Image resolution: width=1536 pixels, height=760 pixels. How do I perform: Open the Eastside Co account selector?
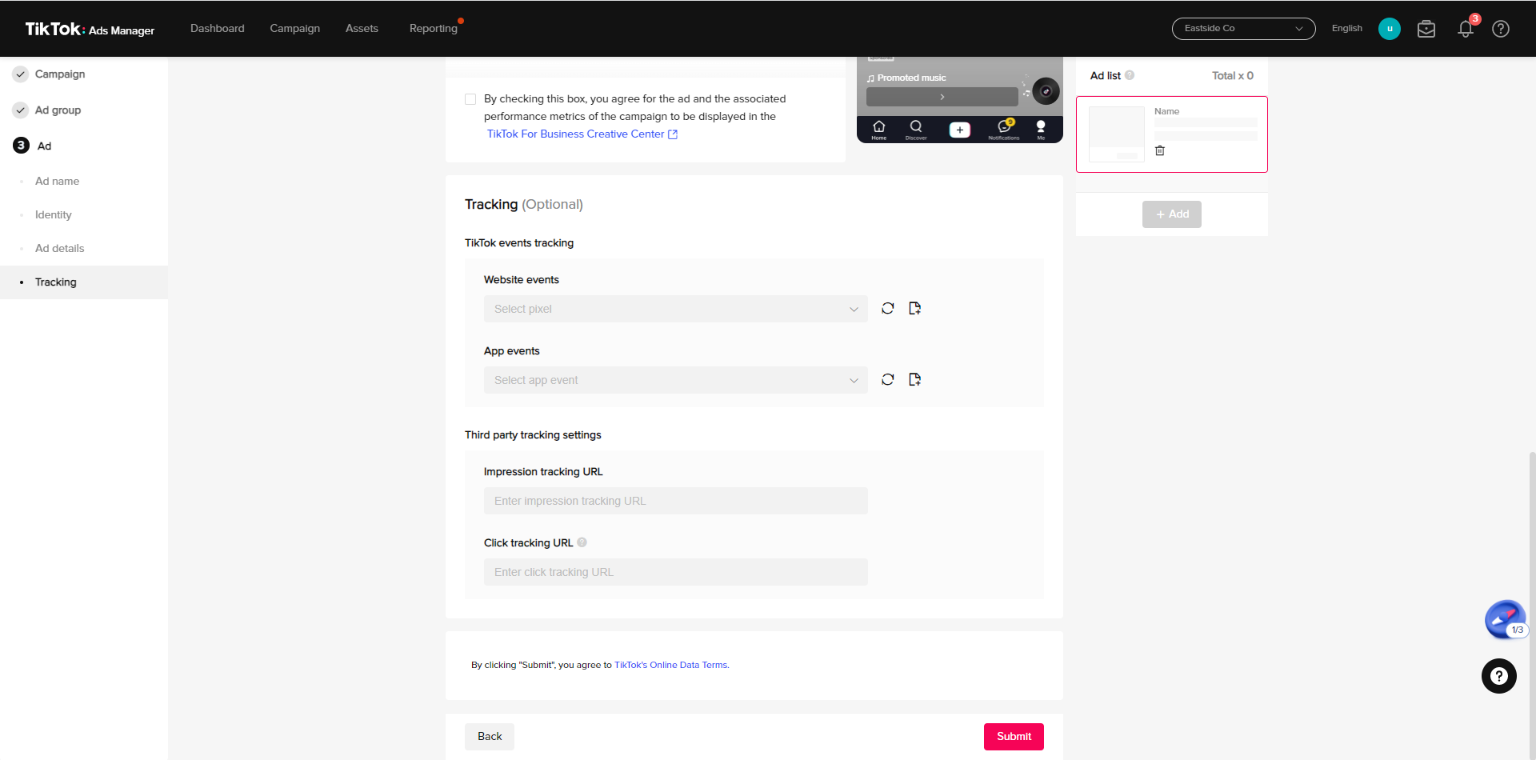coord(1243,29)
